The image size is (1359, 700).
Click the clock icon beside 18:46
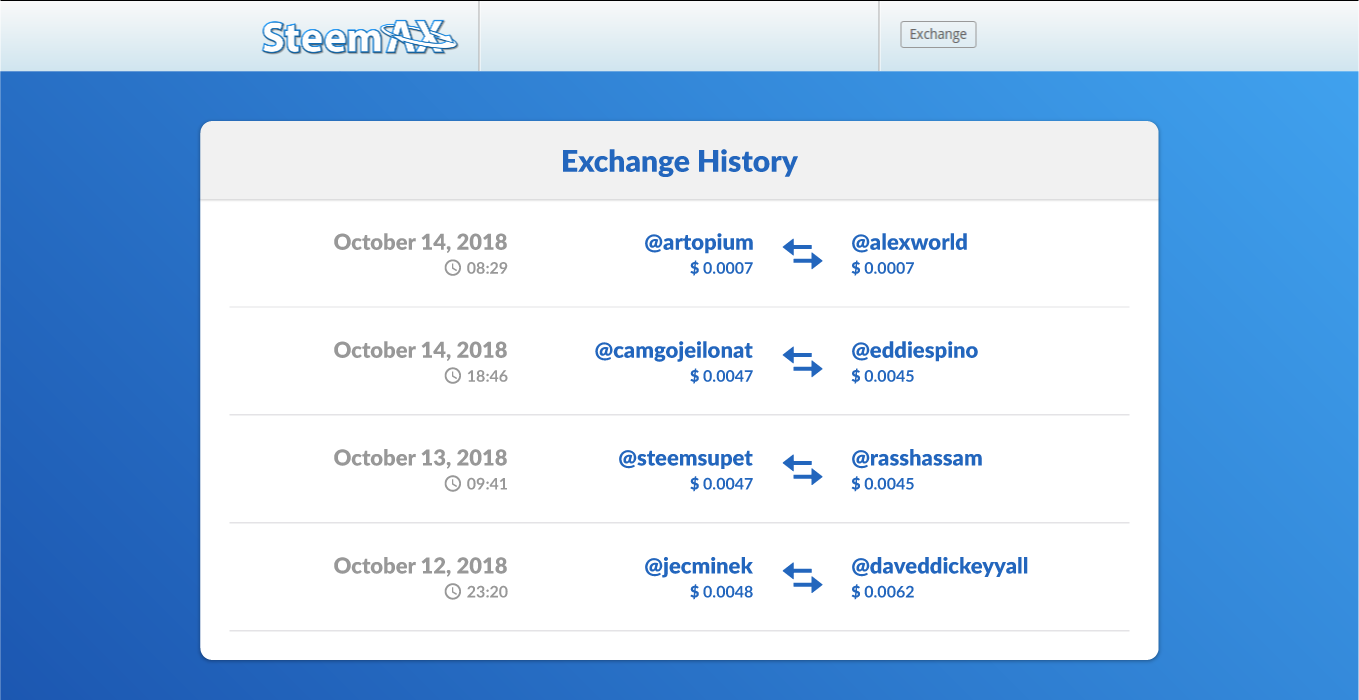click(453, 376)
